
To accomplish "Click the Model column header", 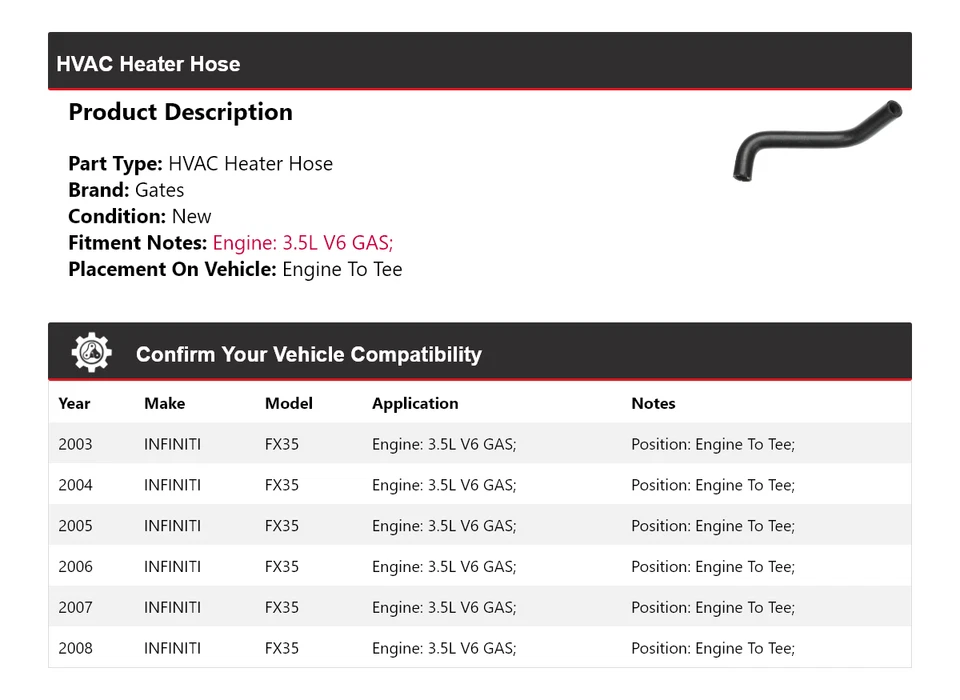I will (288, 404).
